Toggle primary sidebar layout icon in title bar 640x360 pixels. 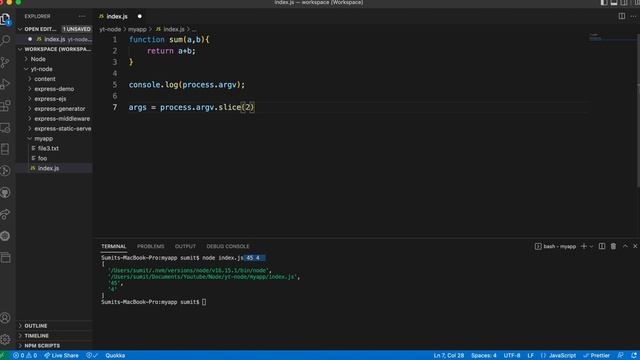(x=604, y=2)
